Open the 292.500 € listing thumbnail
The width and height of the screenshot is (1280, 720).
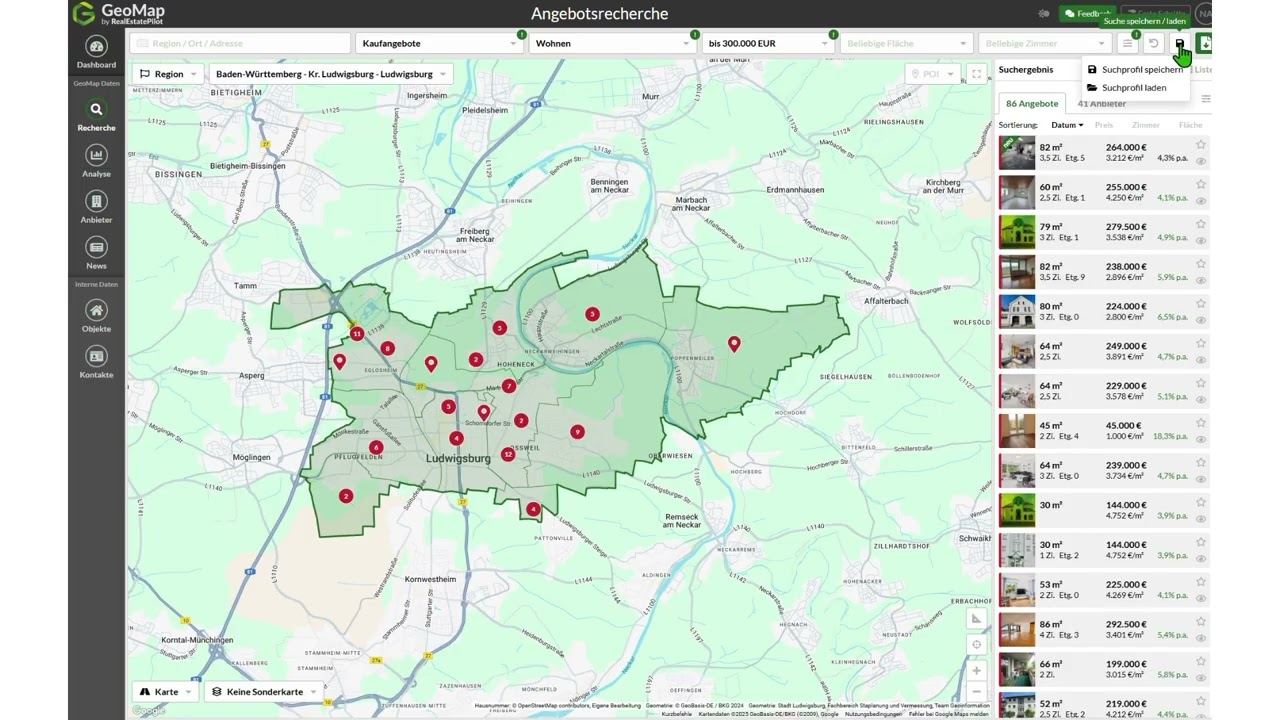[1017, 630]
